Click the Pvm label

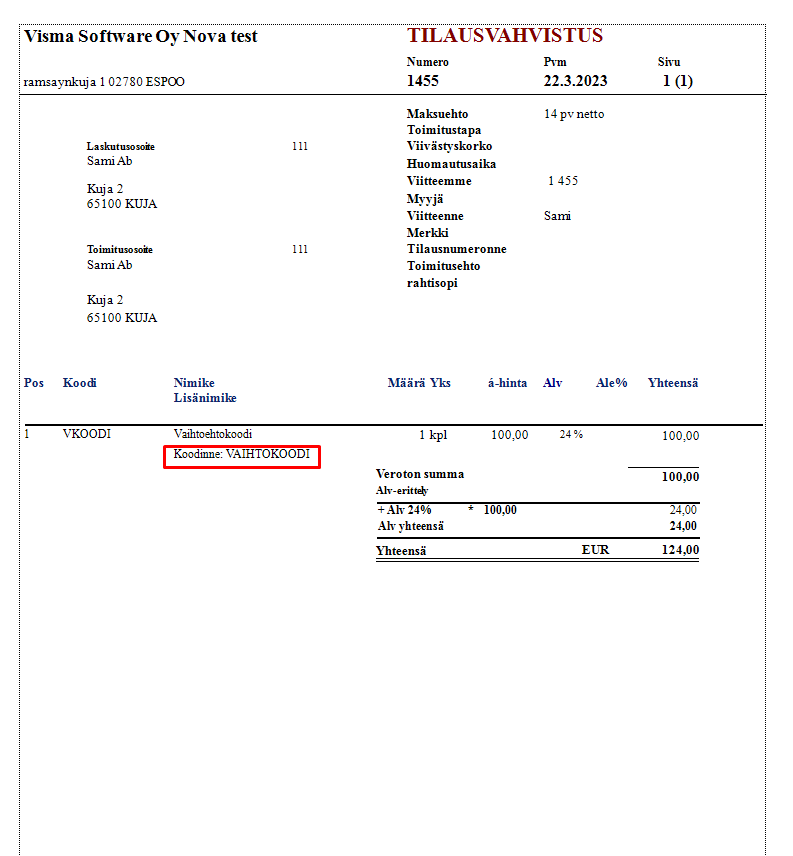(x=555, y=62)
